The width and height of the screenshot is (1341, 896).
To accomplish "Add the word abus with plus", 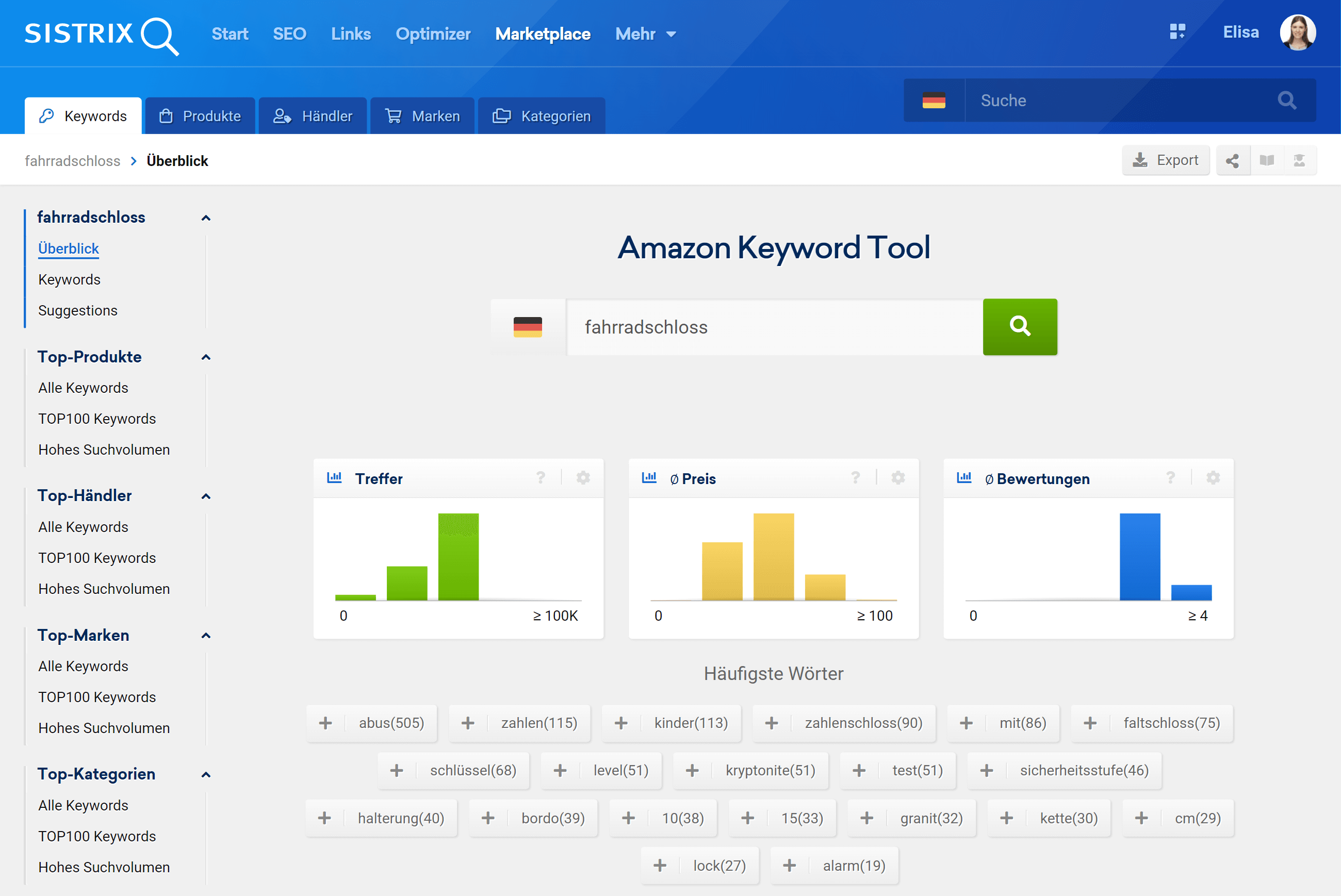I will (325, 723).
